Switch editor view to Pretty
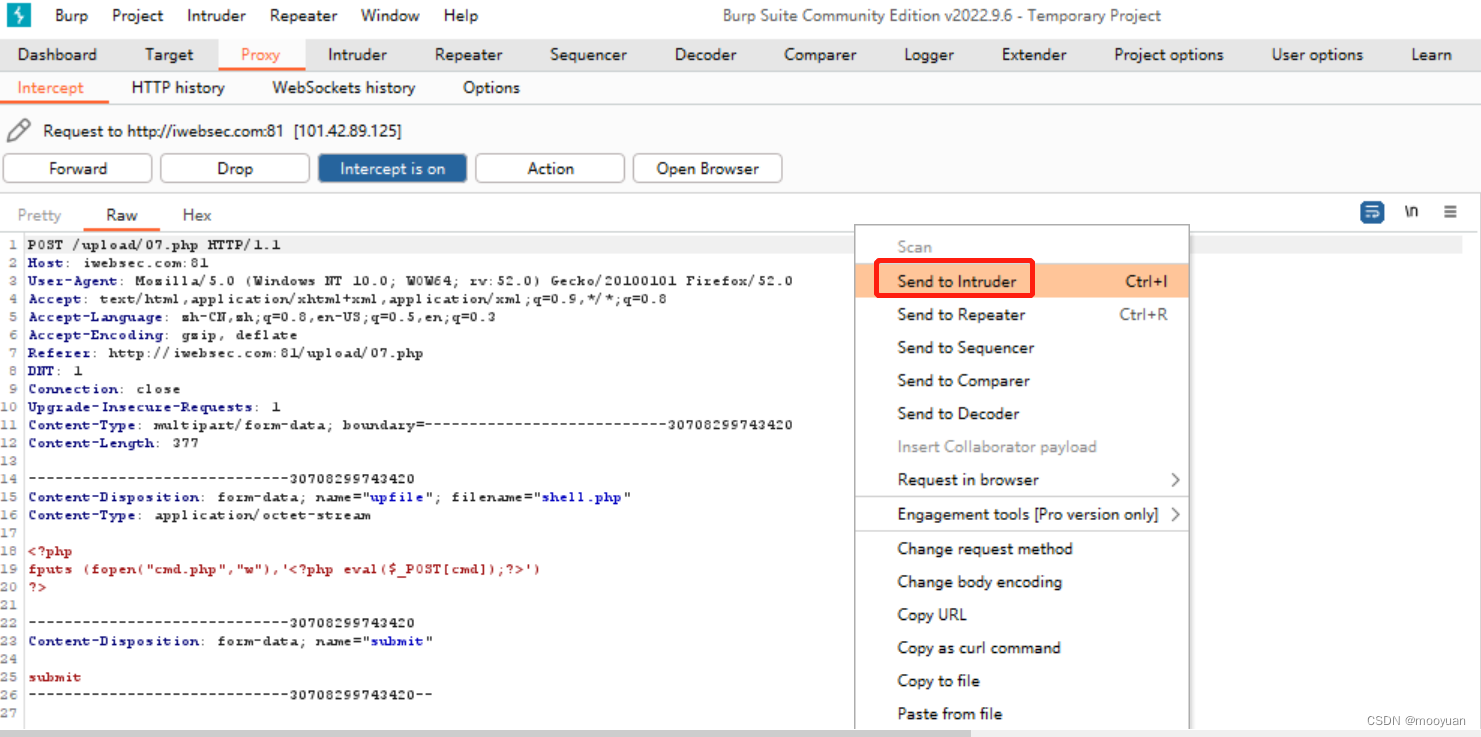Viewport: 1481px width, 737px height. 39,215
